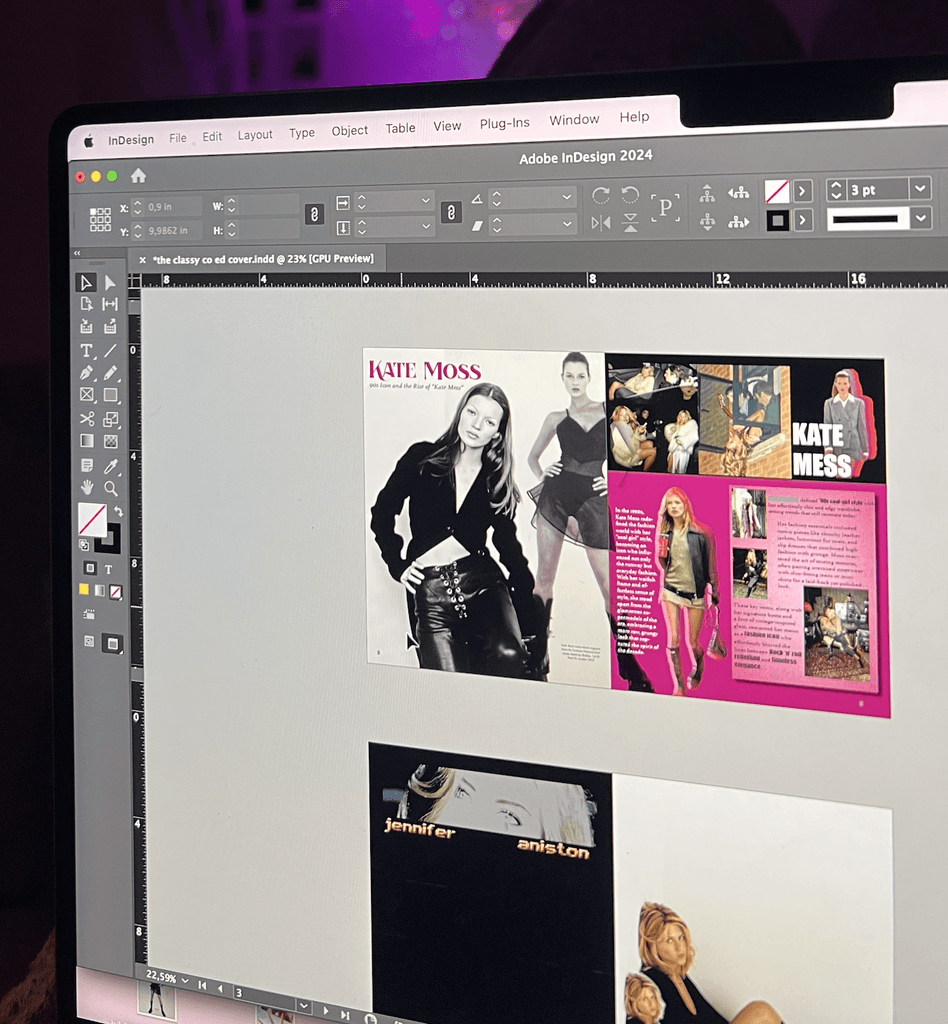Open the stroke weight 3 pt dropdown
This screenshot has width=948, height=1024.
point(920,189)
